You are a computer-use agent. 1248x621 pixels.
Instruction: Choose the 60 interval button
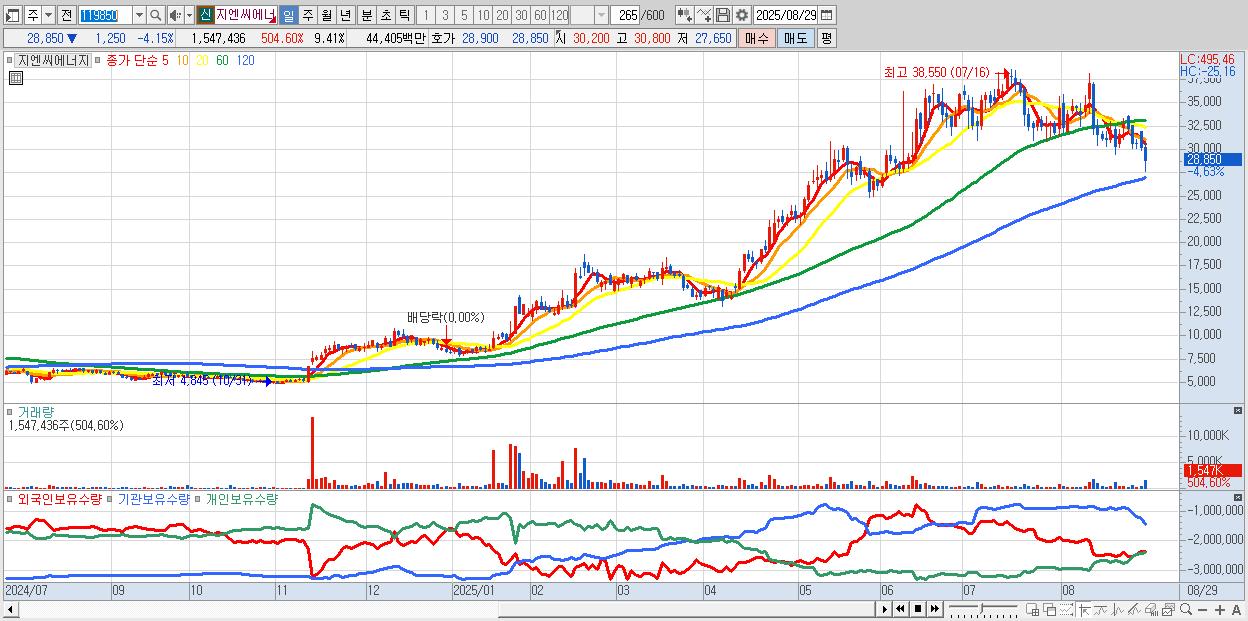point(540,15)
